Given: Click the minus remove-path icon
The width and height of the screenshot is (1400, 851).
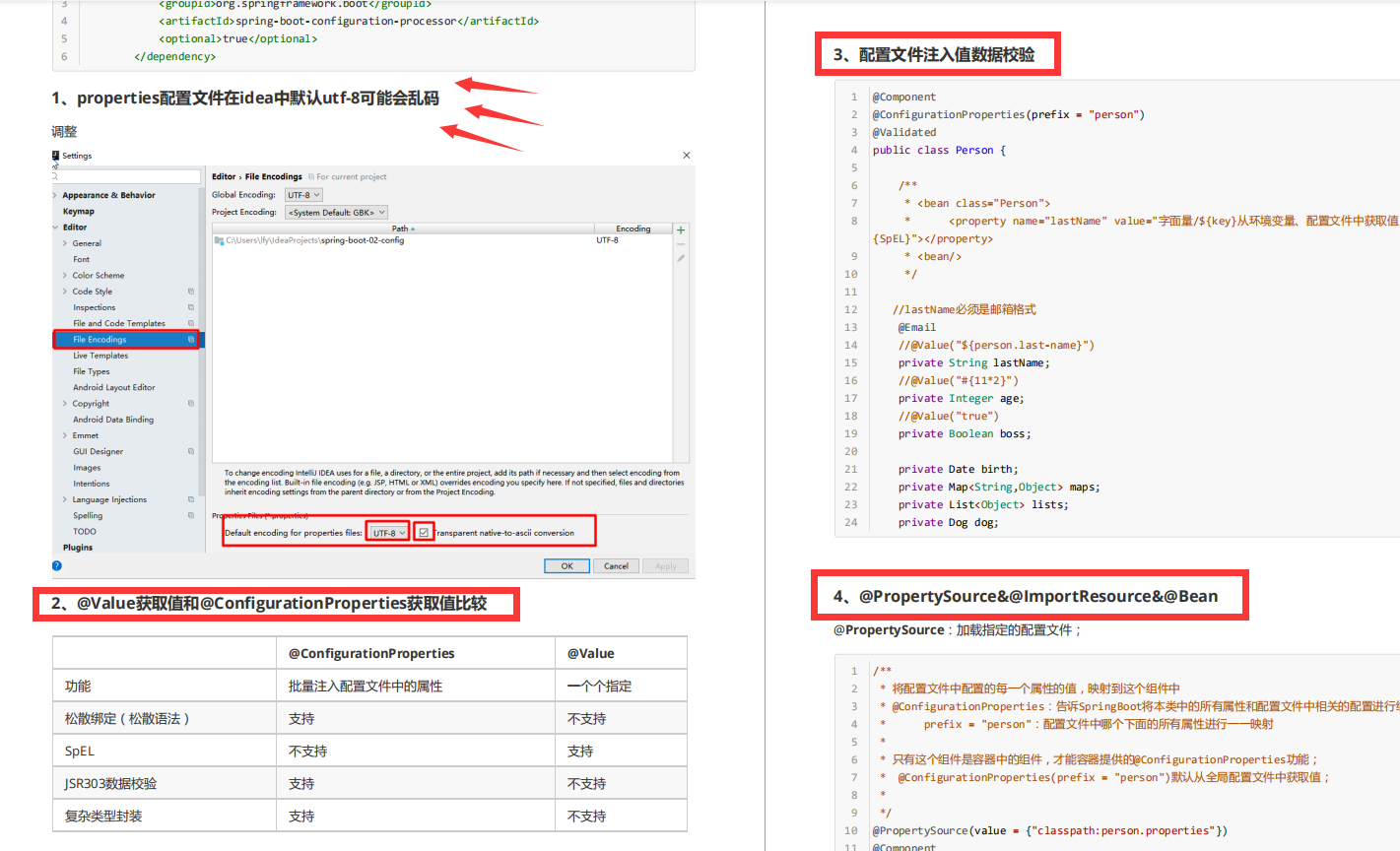Looking at the screenshot, I should 681,244.
